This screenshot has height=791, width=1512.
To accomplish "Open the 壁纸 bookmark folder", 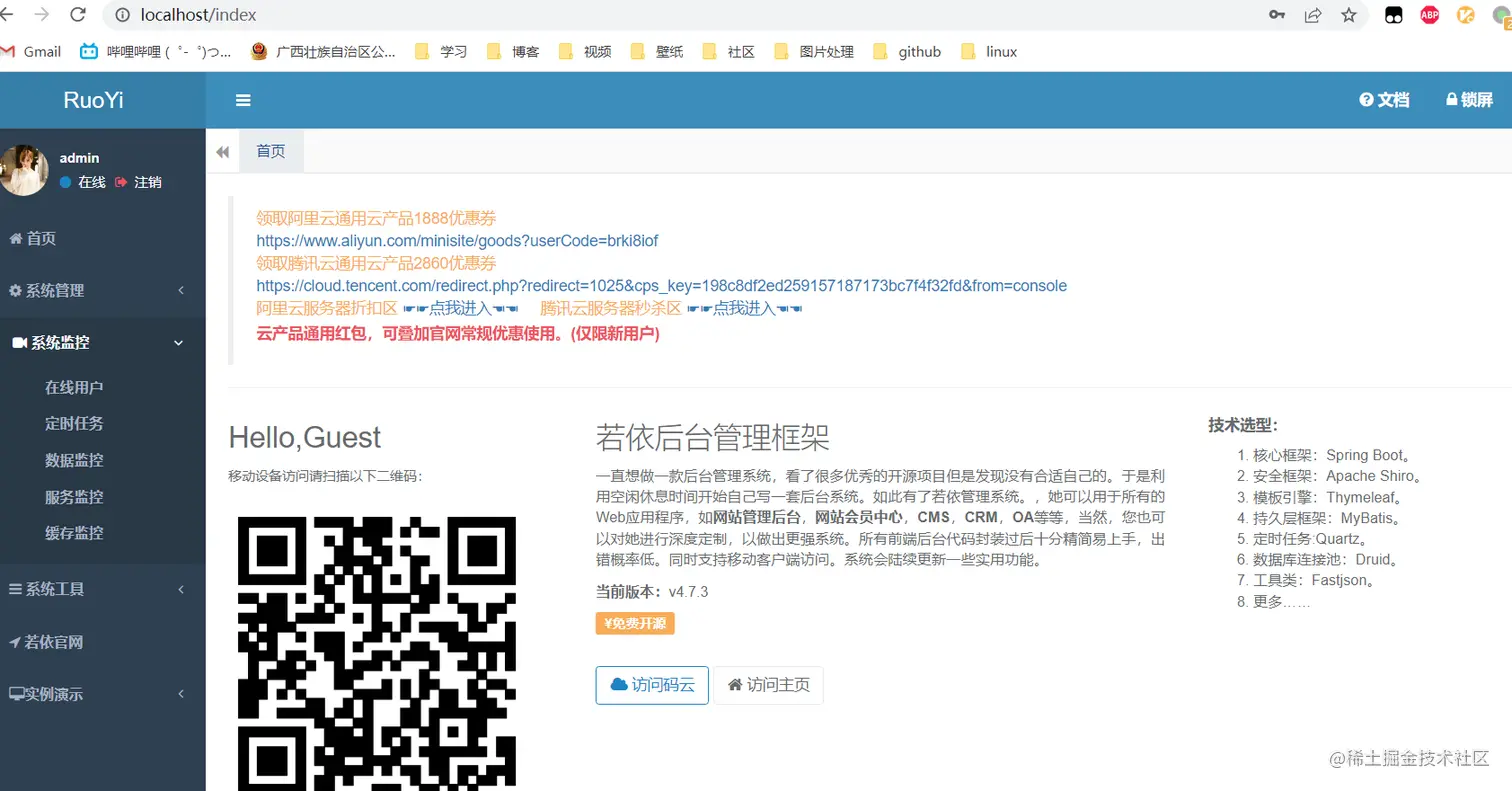I will pyautogui.click(x=657, y=52).
